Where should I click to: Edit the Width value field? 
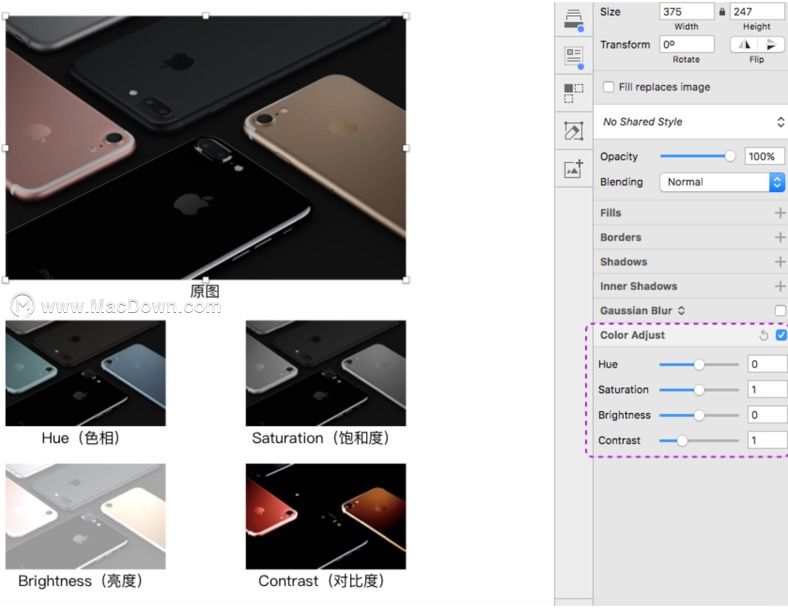click(x=686, y=12)
